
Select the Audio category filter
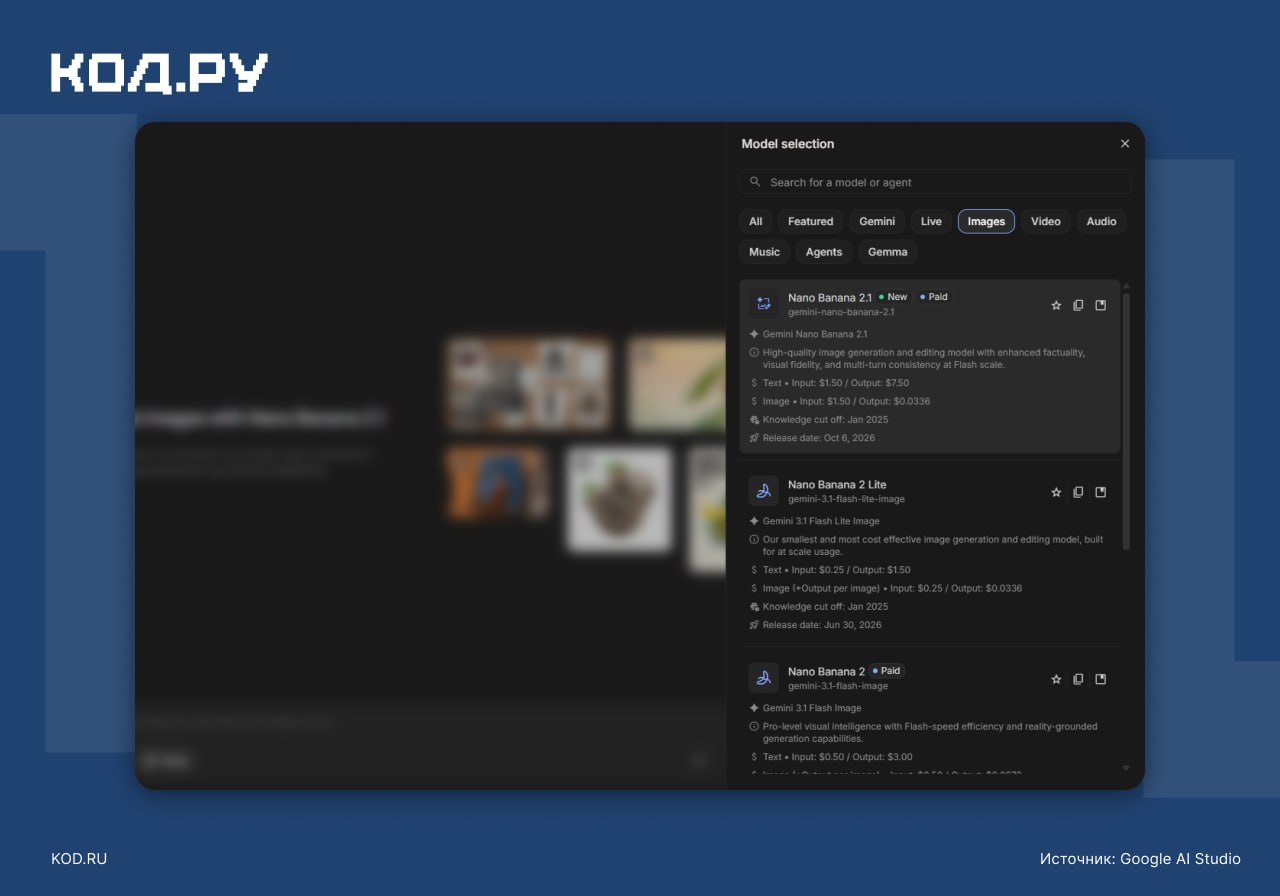1101,221
